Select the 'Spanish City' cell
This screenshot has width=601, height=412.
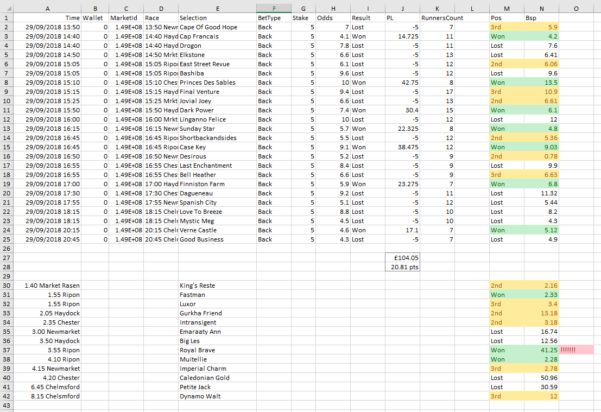click(217, 202)
